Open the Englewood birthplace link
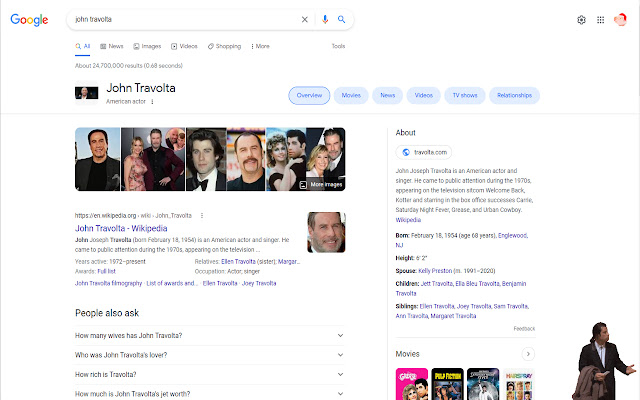 click(513, 236)
